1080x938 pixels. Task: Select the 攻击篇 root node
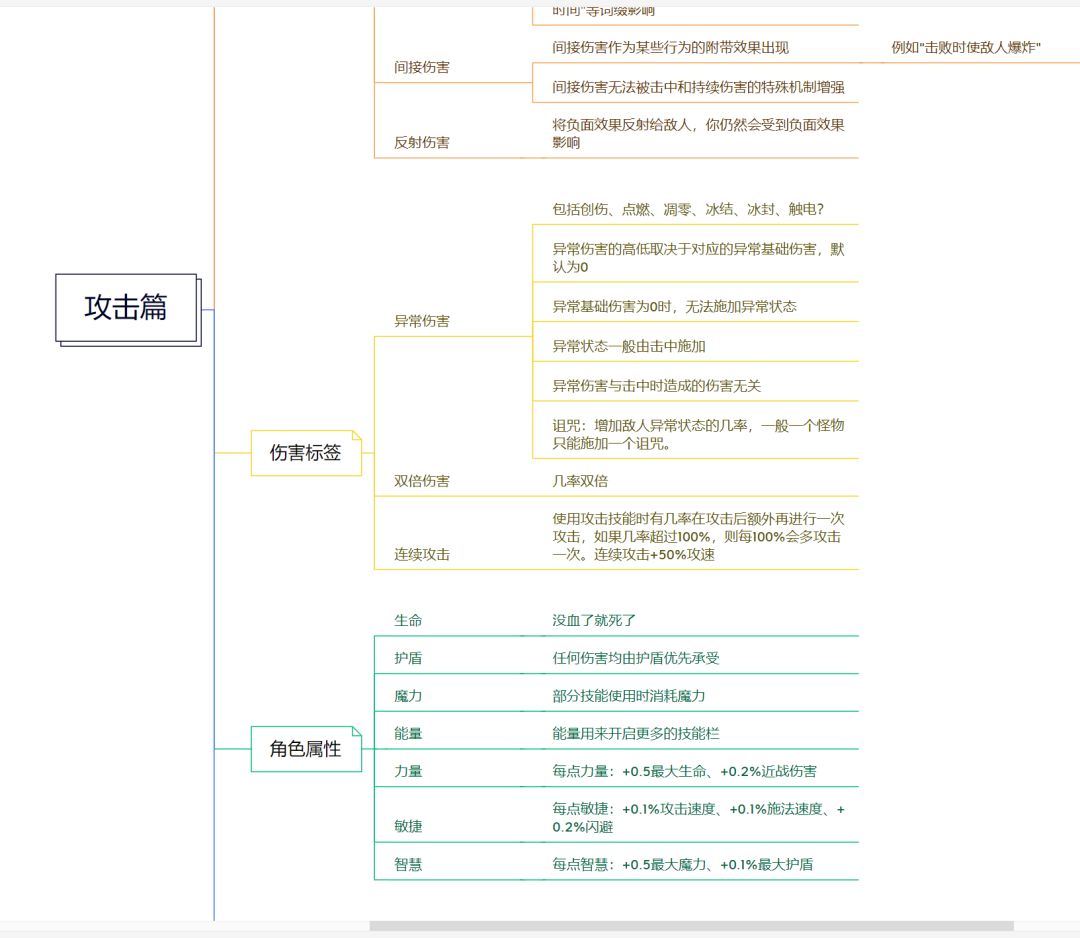pyautogui.click(x=126, y=308)
